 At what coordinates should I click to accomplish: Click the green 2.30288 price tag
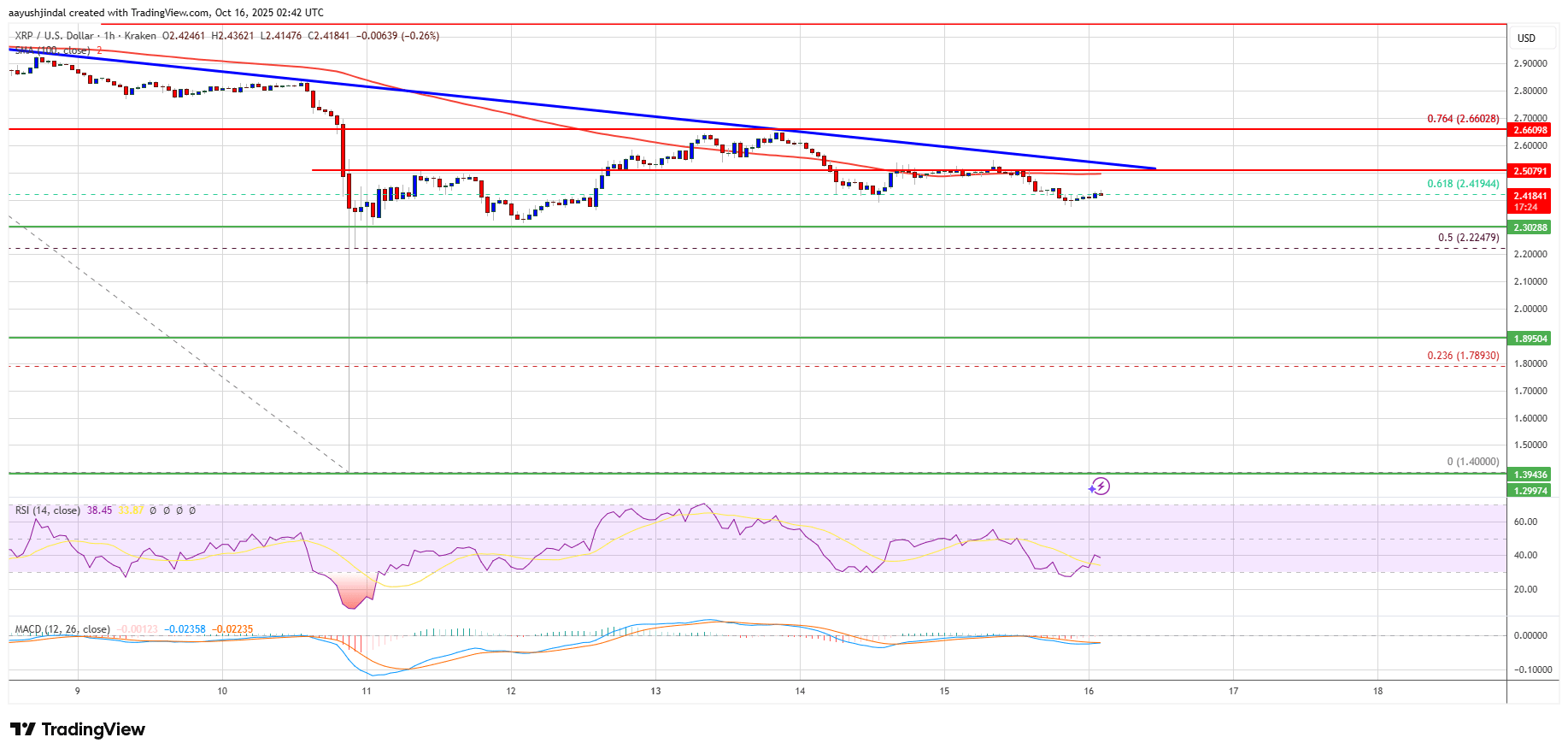pos(1530,227)
